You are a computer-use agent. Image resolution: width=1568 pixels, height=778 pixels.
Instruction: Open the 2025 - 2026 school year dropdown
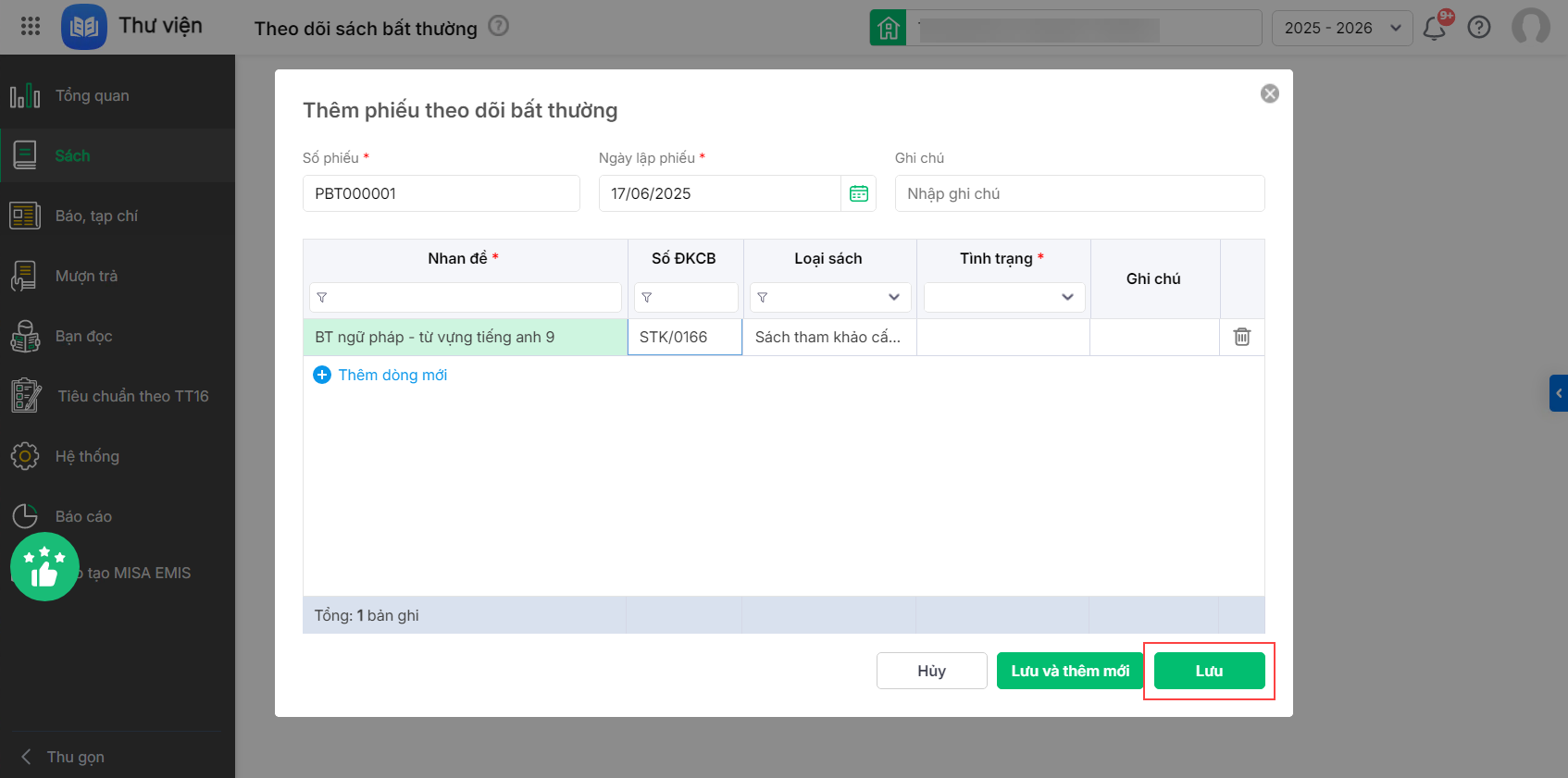[x=1341, y=28]
